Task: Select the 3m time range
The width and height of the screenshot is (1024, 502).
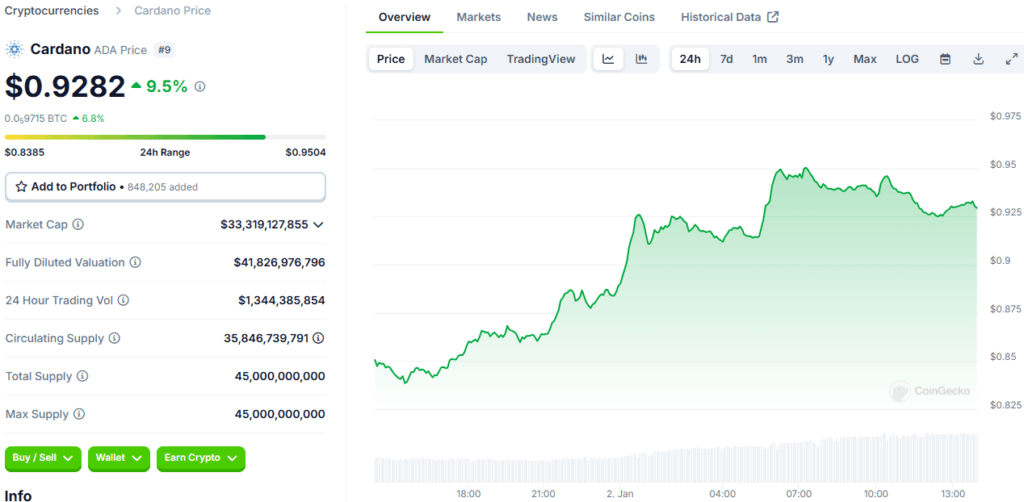Action: 795,59
